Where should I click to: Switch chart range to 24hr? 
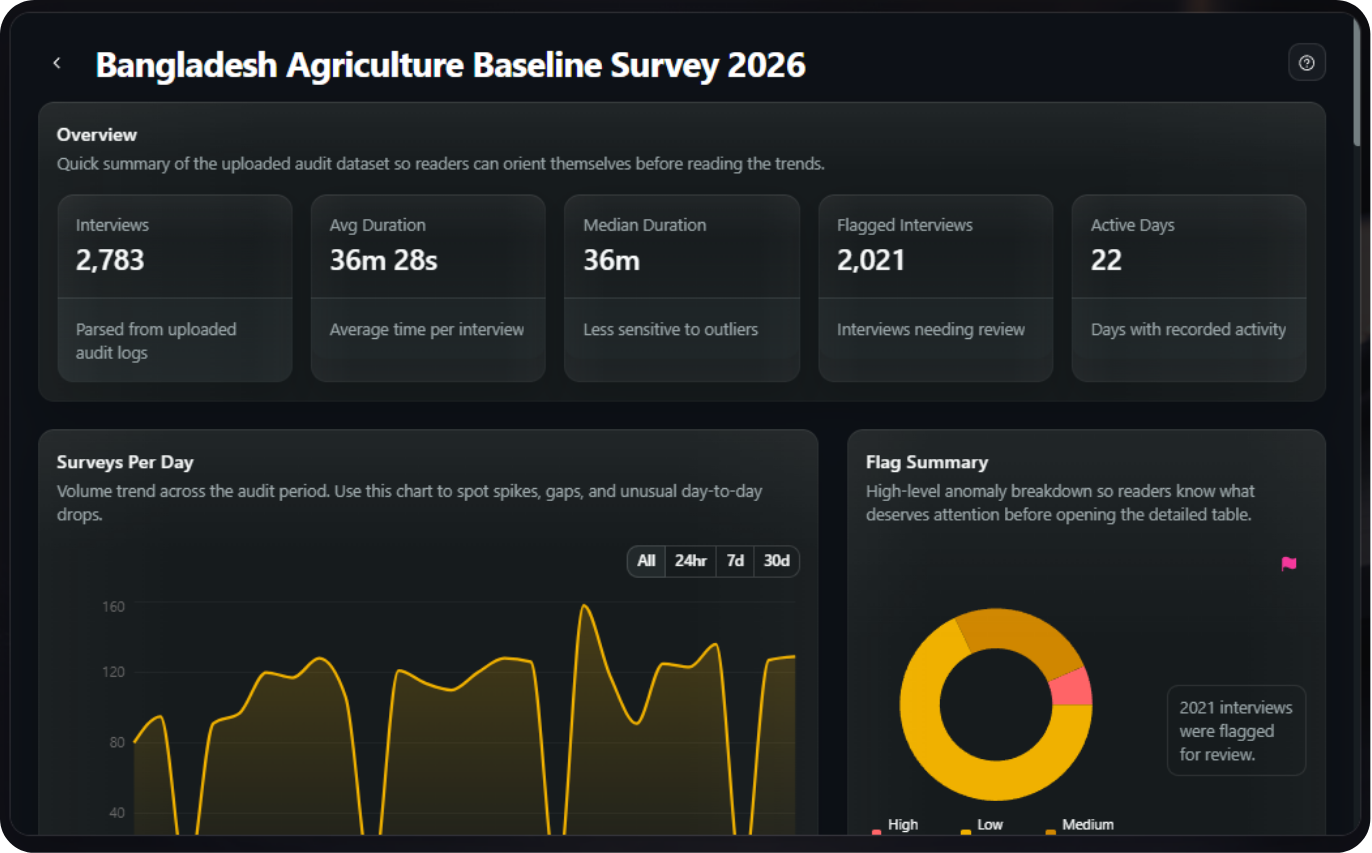click(690, 561)
